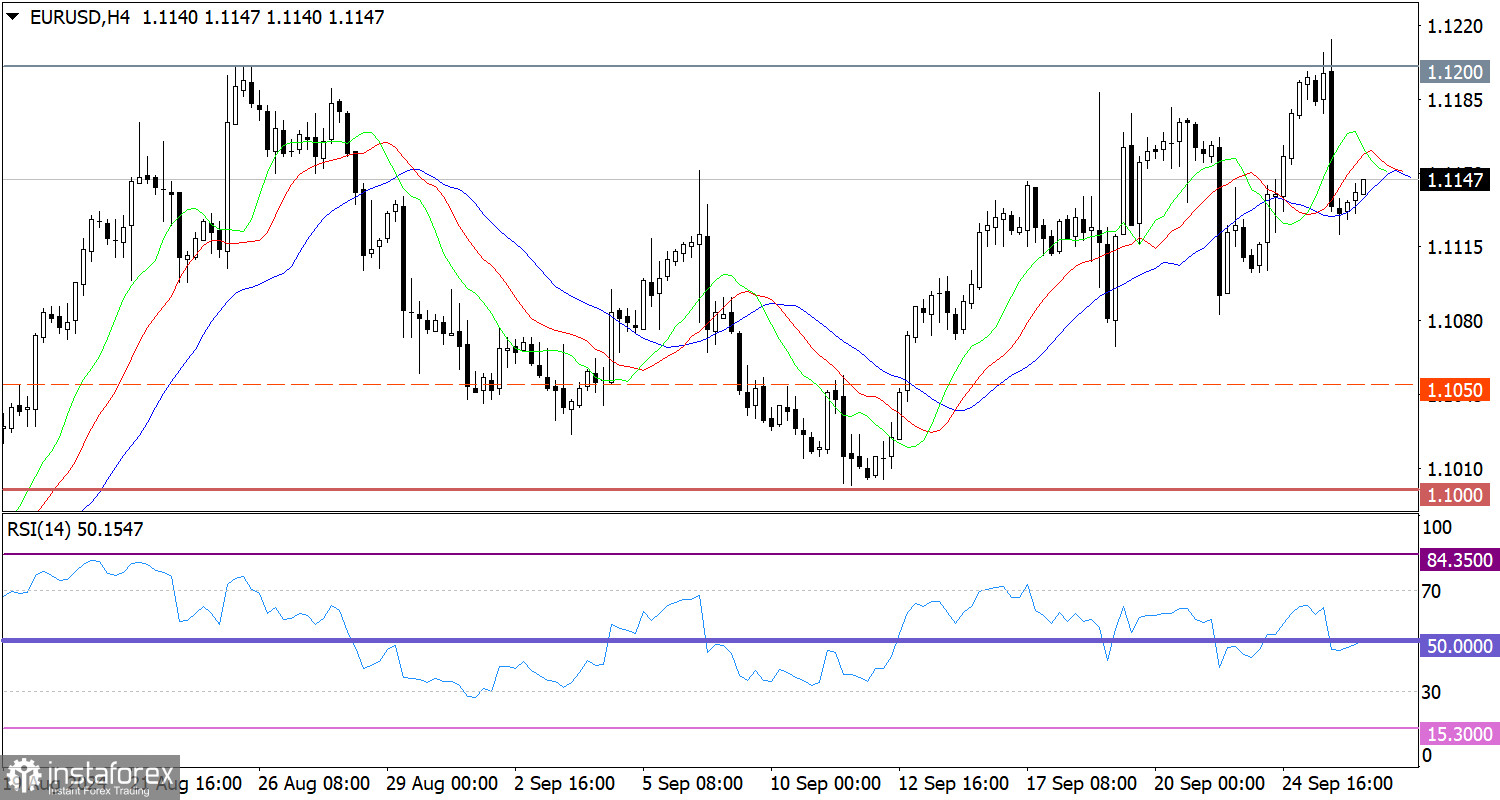Click the RSI scale value 100
The image size is (1500, 800).
tap(1438, 527)
